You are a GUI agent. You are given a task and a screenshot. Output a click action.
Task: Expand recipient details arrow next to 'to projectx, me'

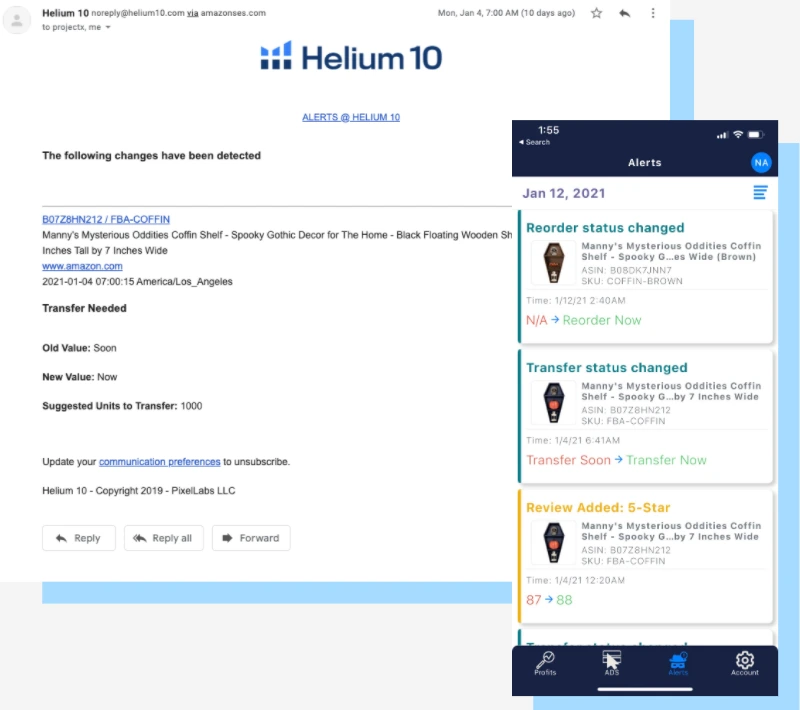pyautogui.click(x=108, y=28)
